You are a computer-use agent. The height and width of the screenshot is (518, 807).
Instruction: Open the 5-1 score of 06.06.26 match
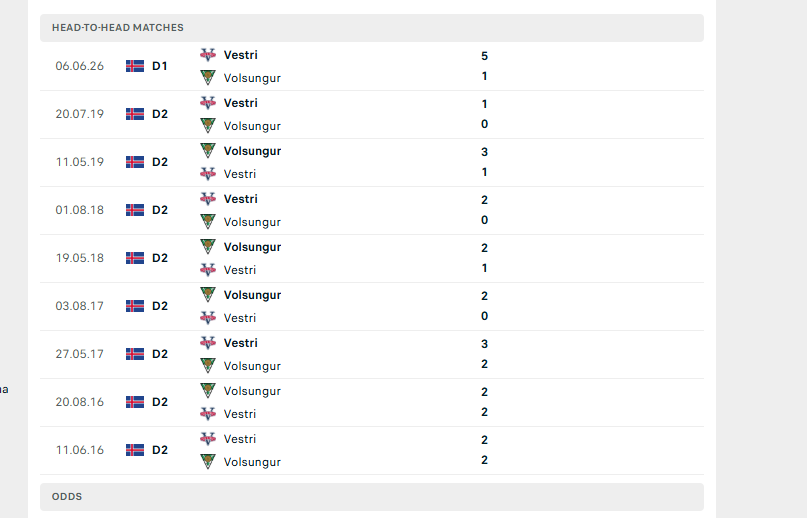[x=484, y=66]
